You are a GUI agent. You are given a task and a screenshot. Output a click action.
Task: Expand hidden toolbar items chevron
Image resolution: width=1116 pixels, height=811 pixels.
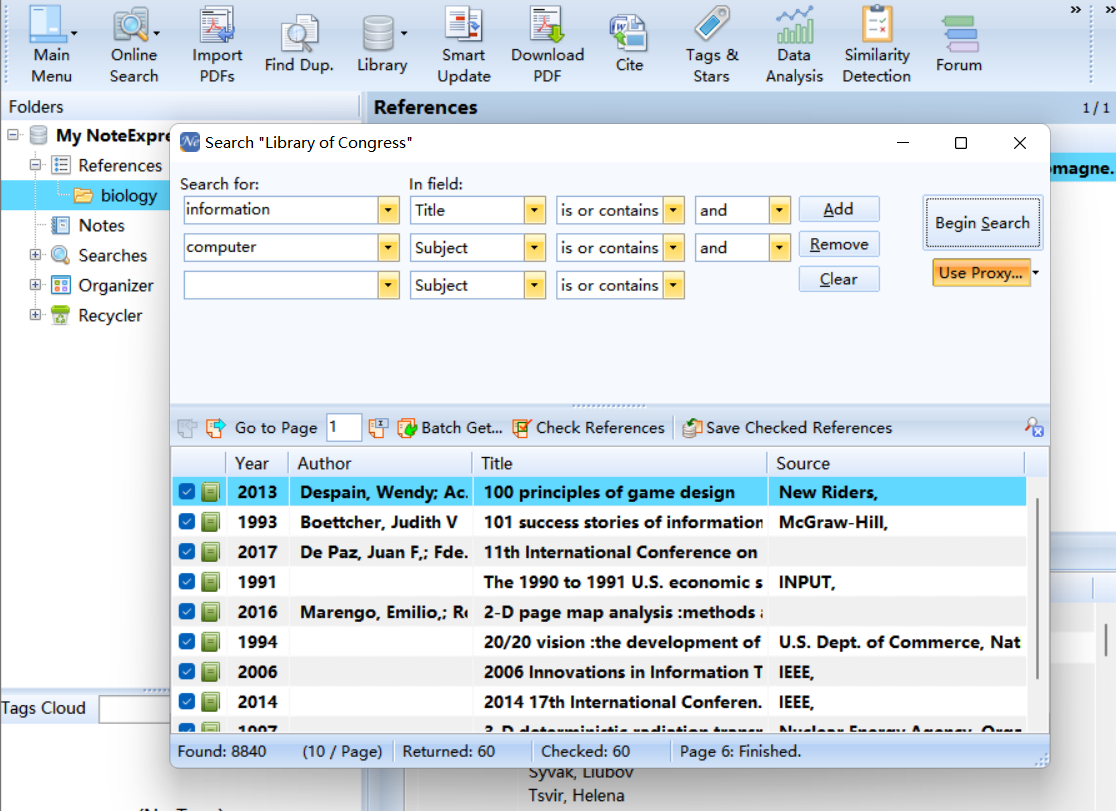[1075, 10]
